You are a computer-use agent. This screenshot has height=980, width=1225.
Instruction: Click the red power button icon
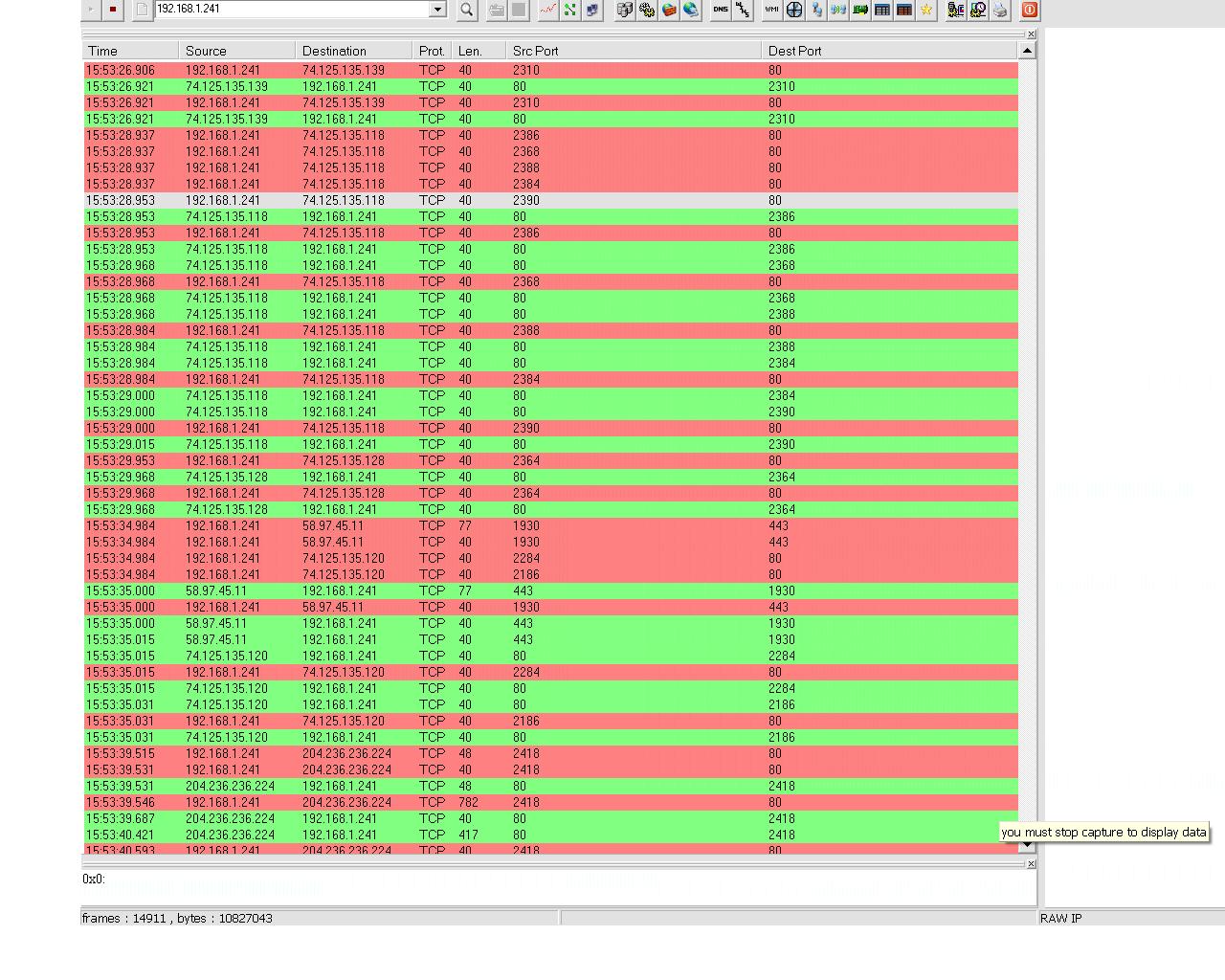pos(1030,10)
